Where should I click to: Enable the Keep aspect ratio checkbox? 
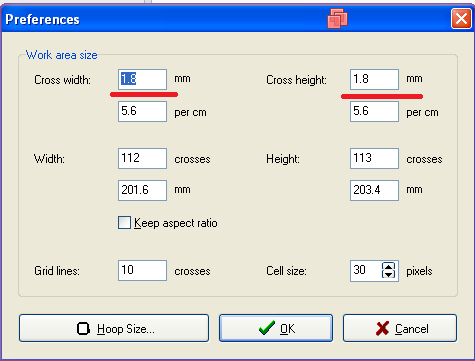point(124,223)
